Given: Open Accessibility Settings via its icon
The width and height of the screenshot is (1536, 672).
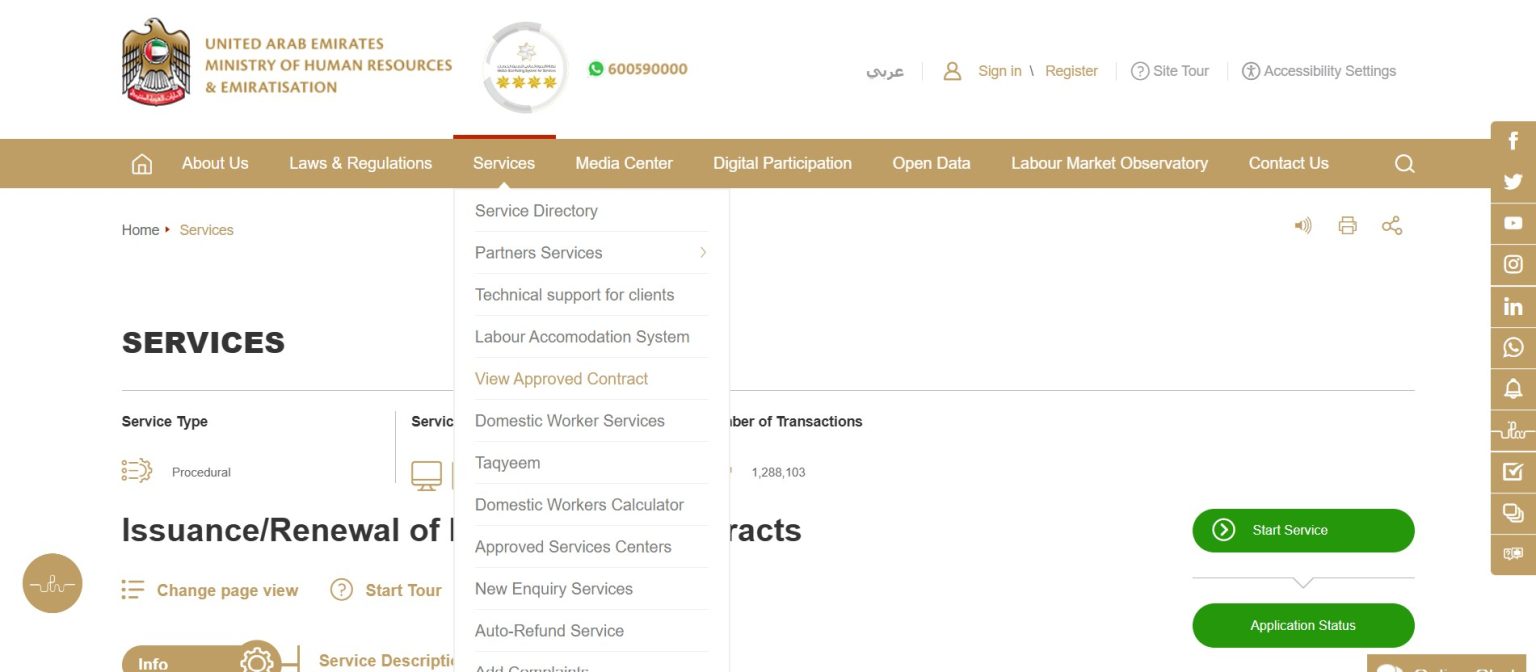Looking at the screenshot, I should click(x=1251, y=71).
